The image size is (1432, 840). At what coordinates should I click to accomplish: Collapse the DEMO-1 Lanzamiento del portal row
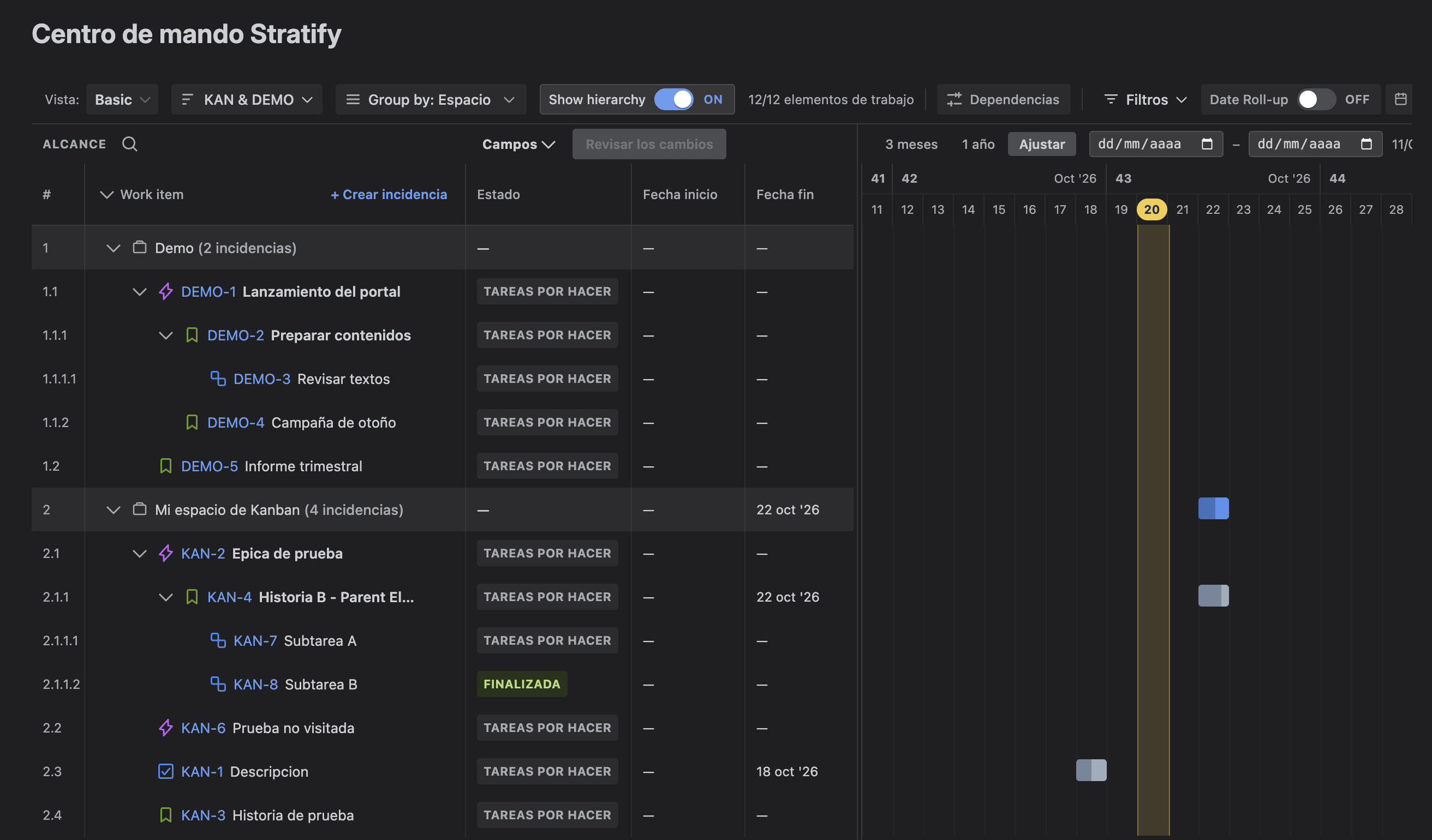coord(140,292)
